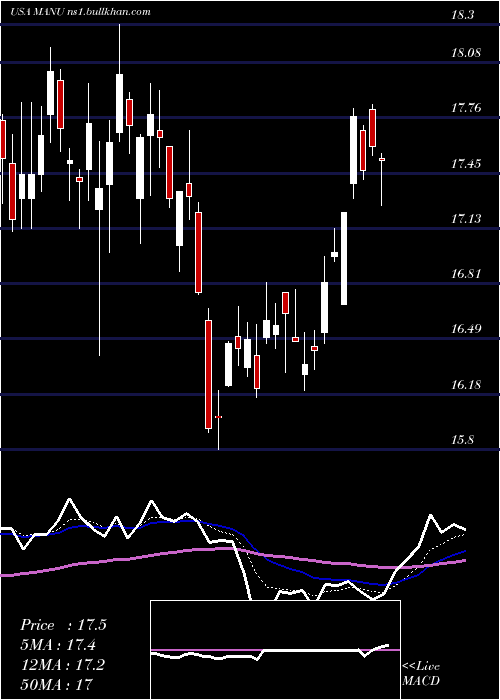Click the last candlestick near 17.5
Viewport: 500px width, 700px height.
(382, 159)
